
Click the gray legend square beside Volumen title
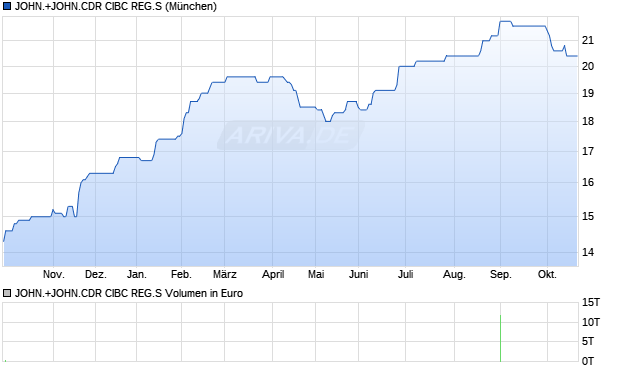click(x=7, y=293)
